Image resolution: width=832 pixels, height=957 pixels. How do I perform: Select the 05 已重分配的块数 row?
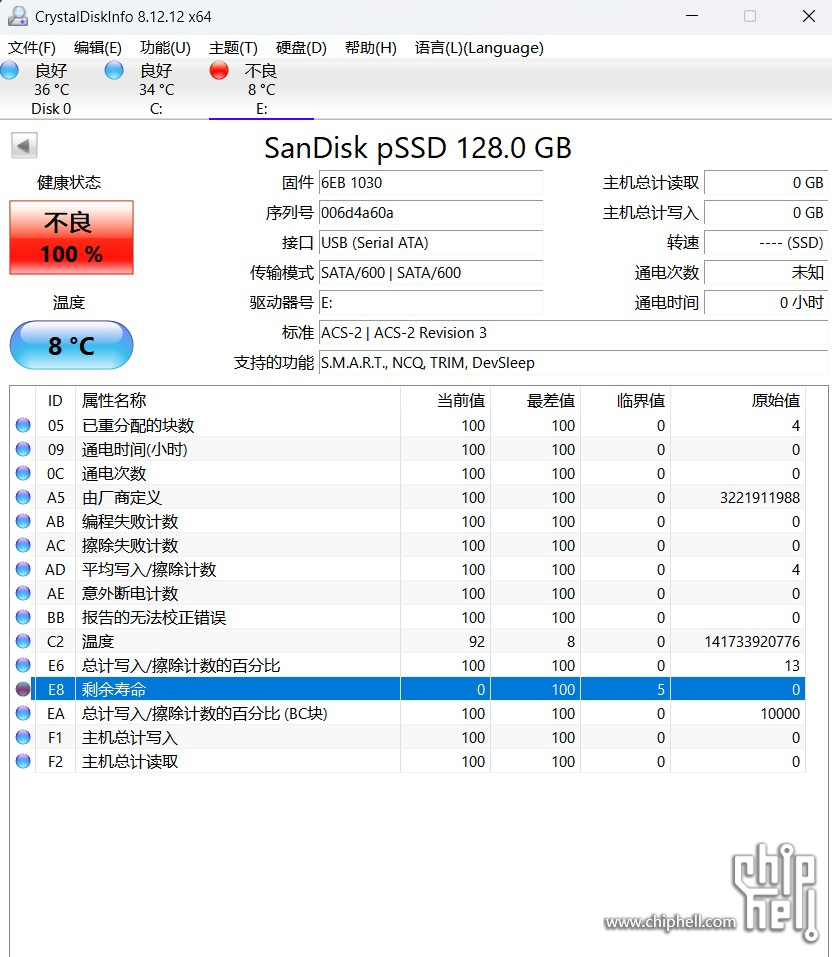(x=408, y=425)
